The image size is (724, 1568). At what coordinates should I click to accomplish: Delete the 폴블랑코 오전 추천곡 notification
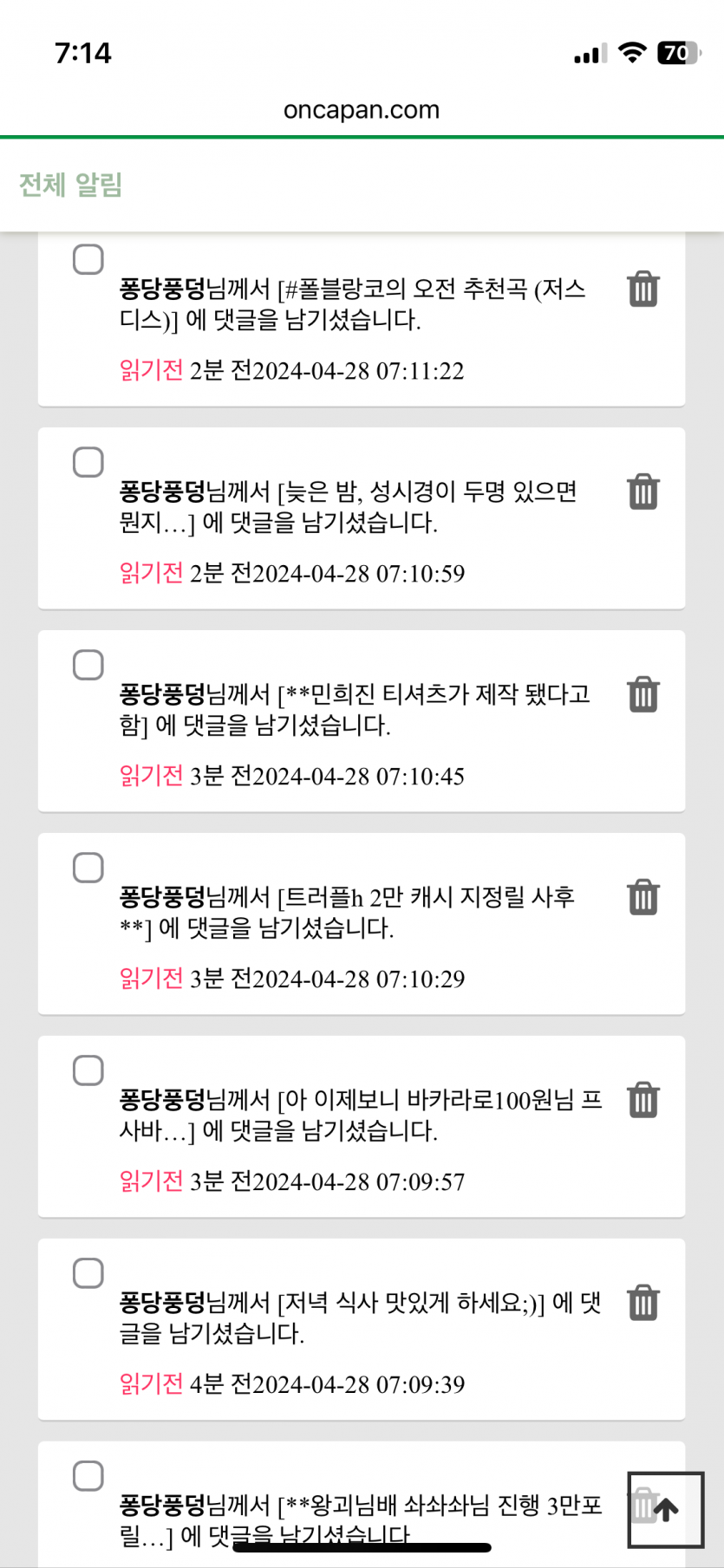point(642,290)
